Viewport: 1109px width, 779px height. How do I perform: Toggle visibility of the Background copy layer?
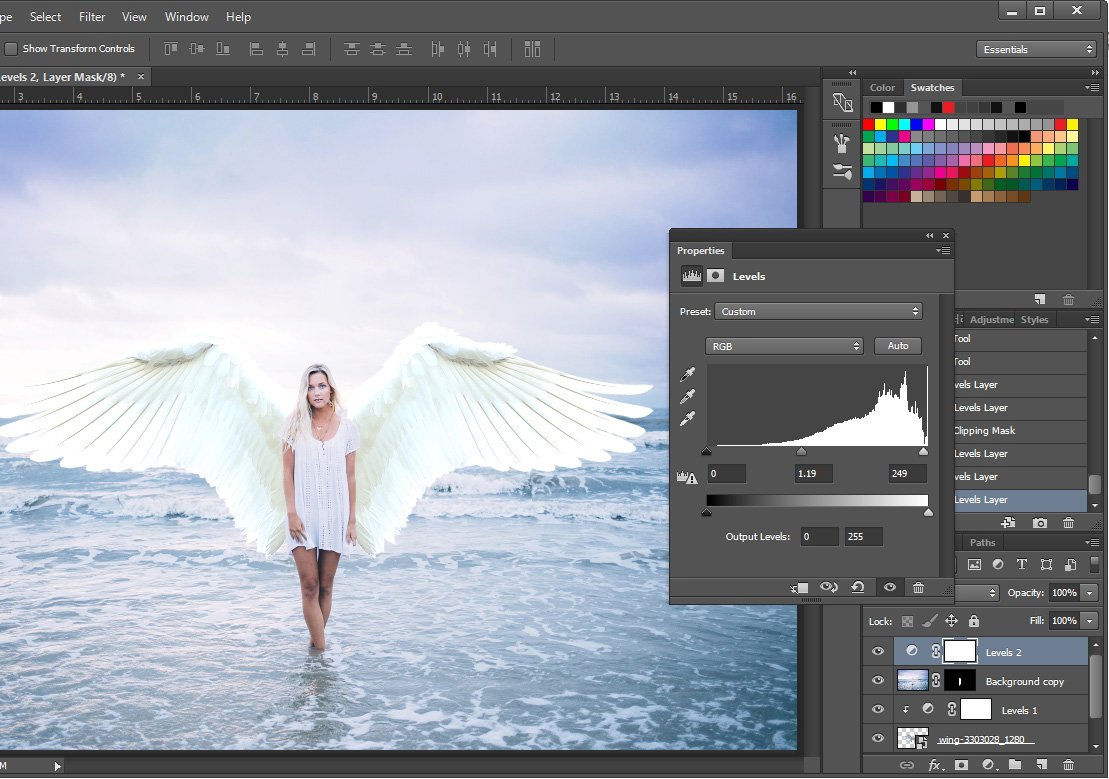point(877,680)
